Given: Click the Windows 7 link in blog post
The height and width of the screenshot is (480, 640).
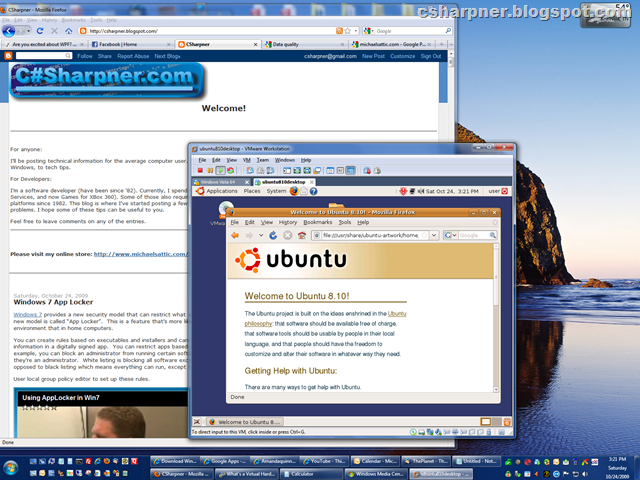Looking at the screenshot, I should coord(28,315).
